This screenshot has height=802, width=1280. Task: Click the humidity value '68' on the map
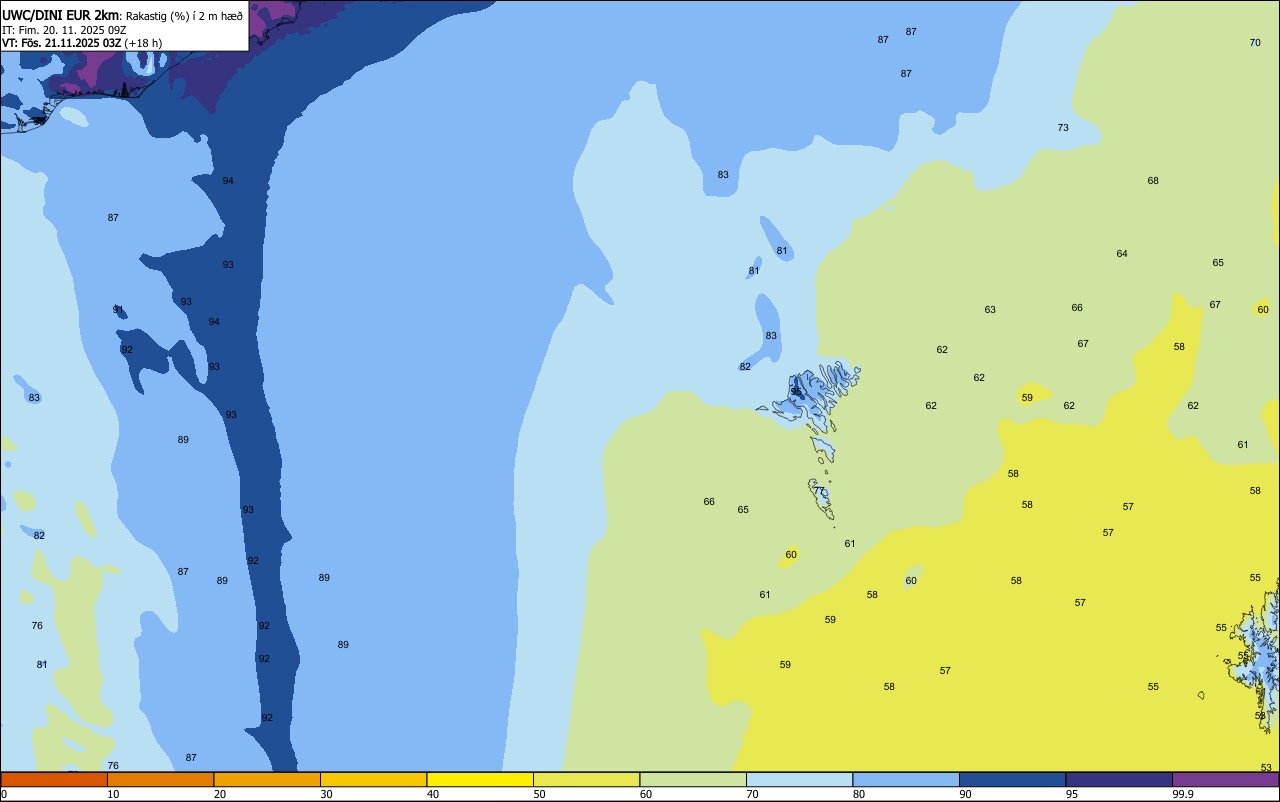point(1153,181)
